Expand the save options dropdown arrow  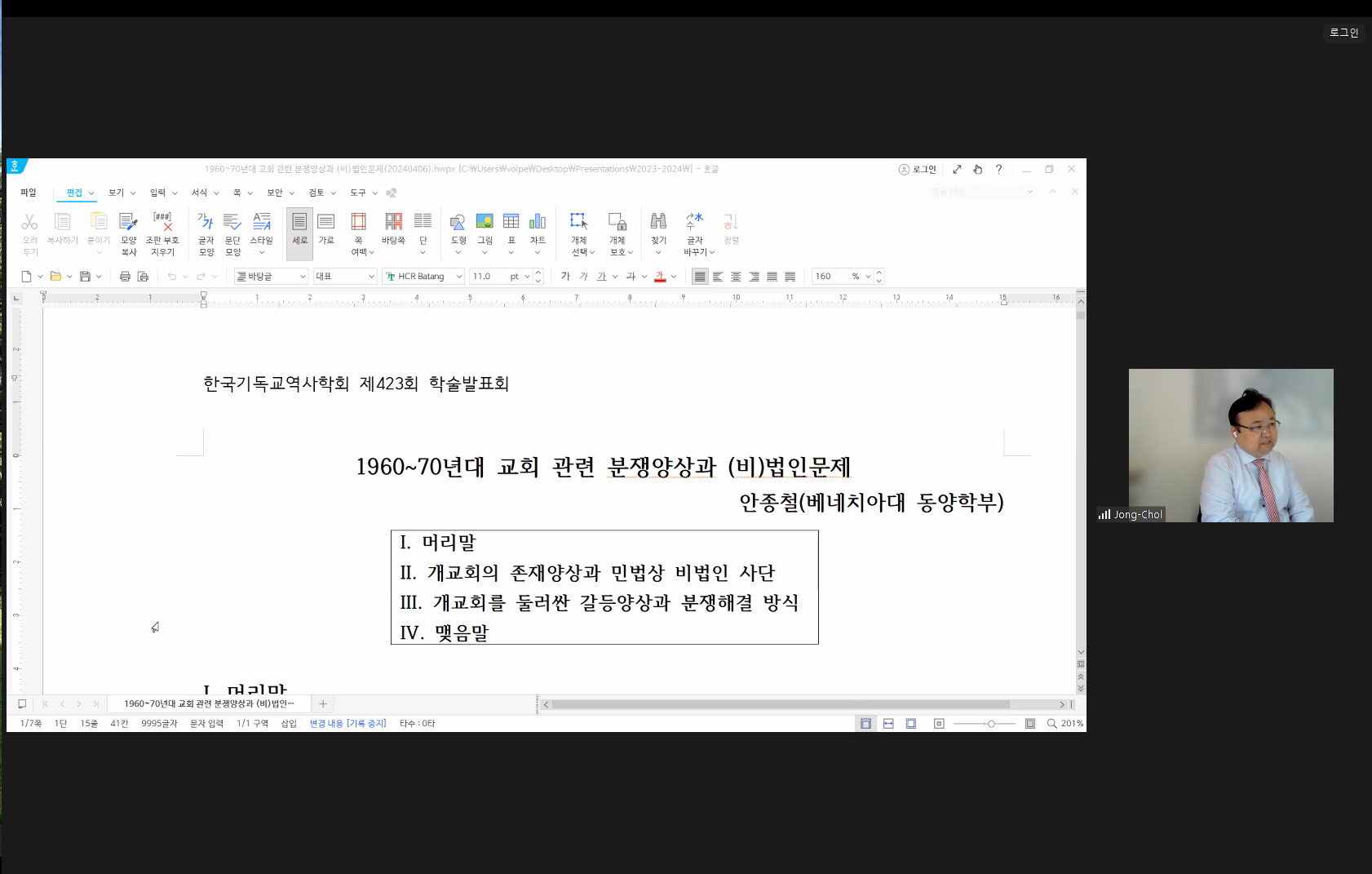click(x=99, y=277)
